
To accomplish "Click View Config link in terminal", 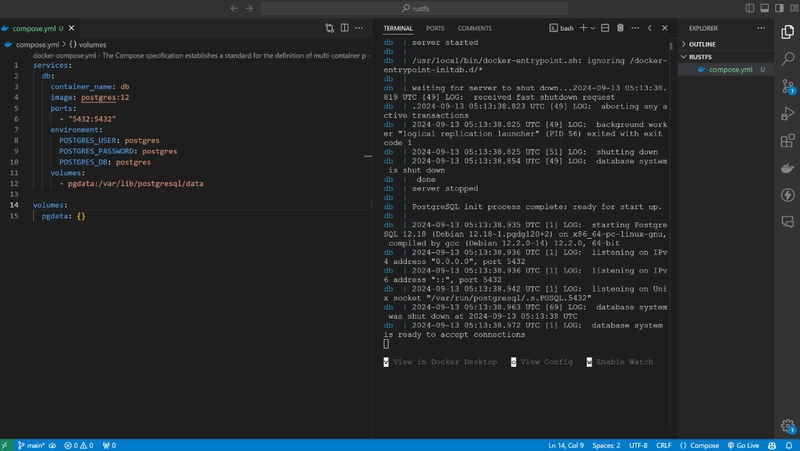I will [541, 362].
